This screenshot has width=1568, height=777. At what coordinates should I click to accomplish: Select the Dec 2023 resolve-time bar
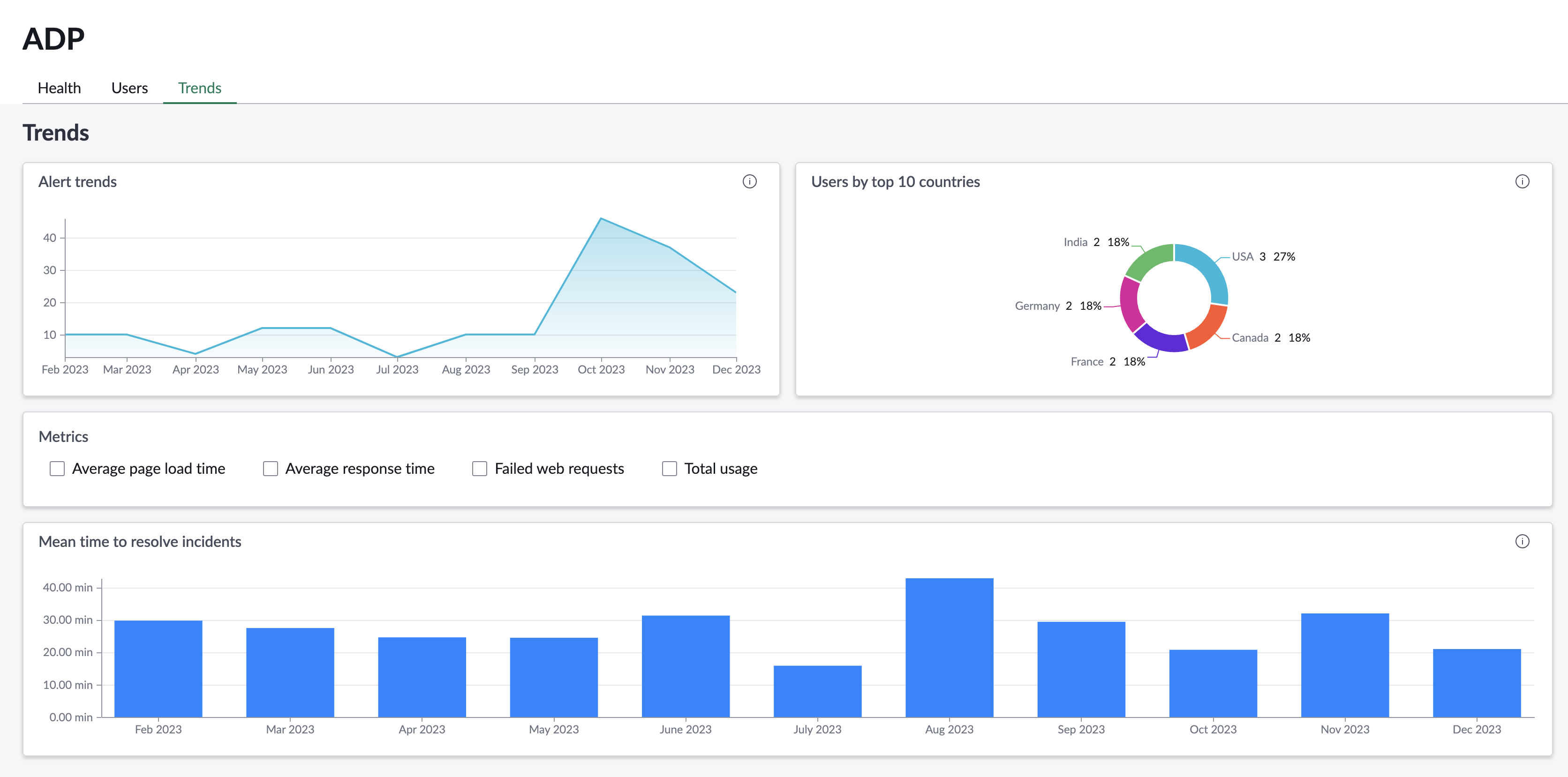[1477, 683]
